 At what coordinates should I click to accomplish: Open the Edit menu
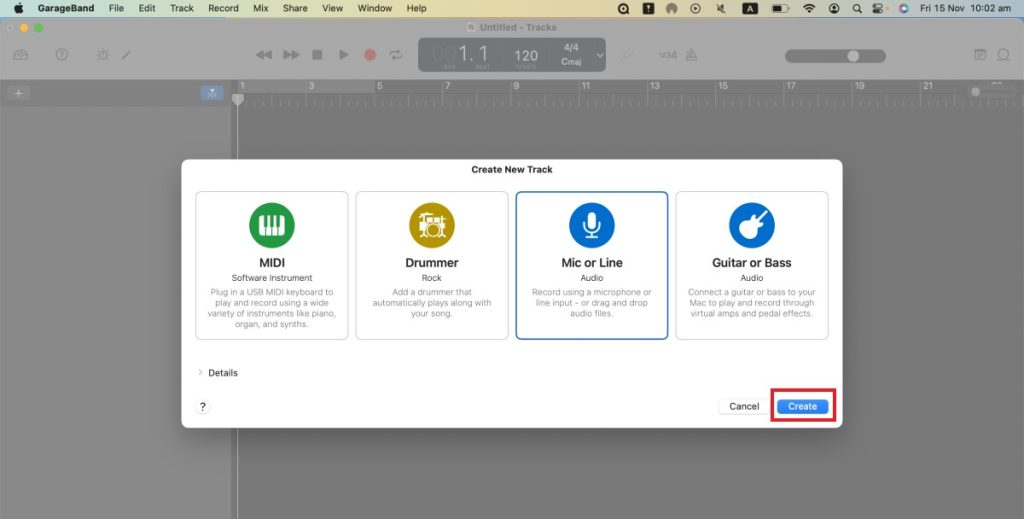(147, 8)
